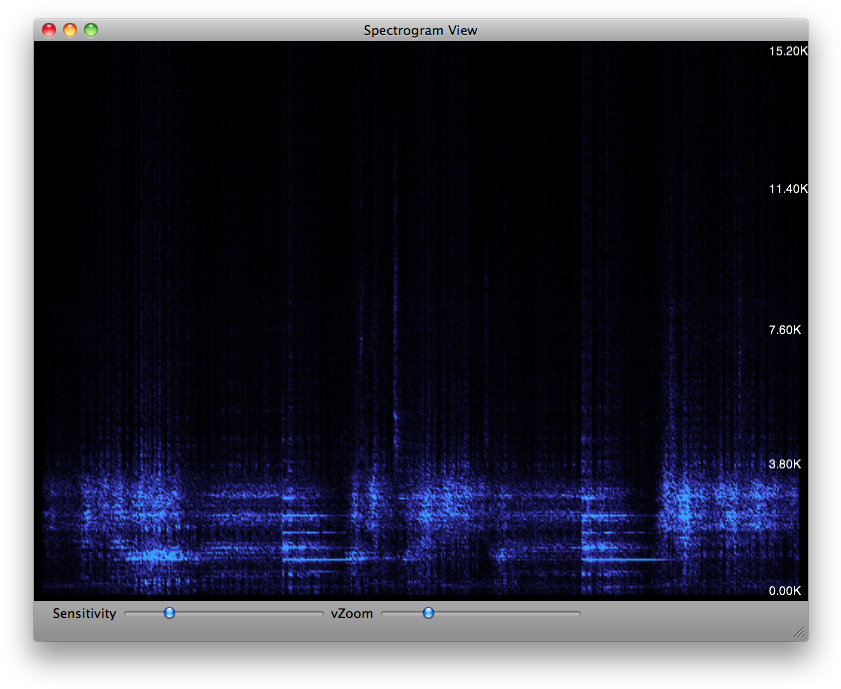Click the Sensitivity label
This screenshot has height=689, width=841.
(84, 613)
